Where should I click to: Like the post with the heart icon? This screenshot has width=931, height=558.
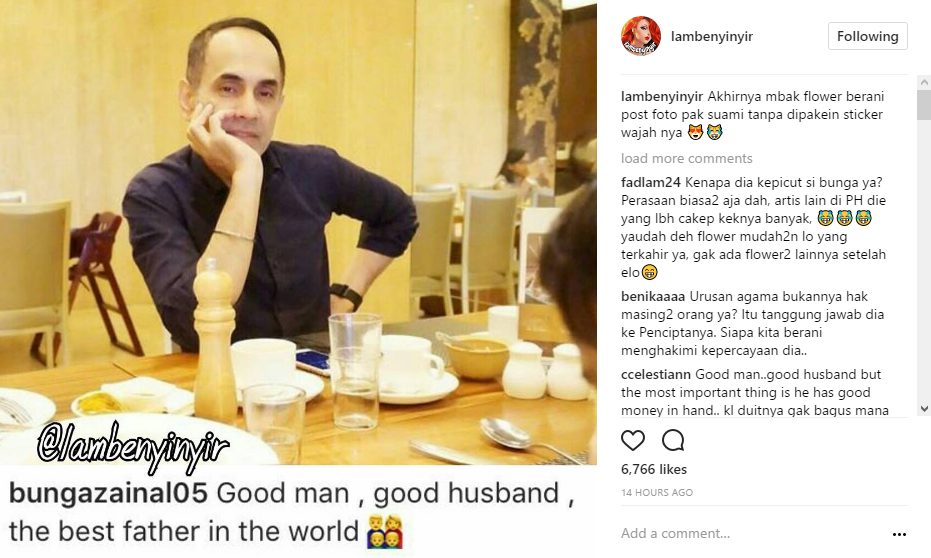click(632, 440)
